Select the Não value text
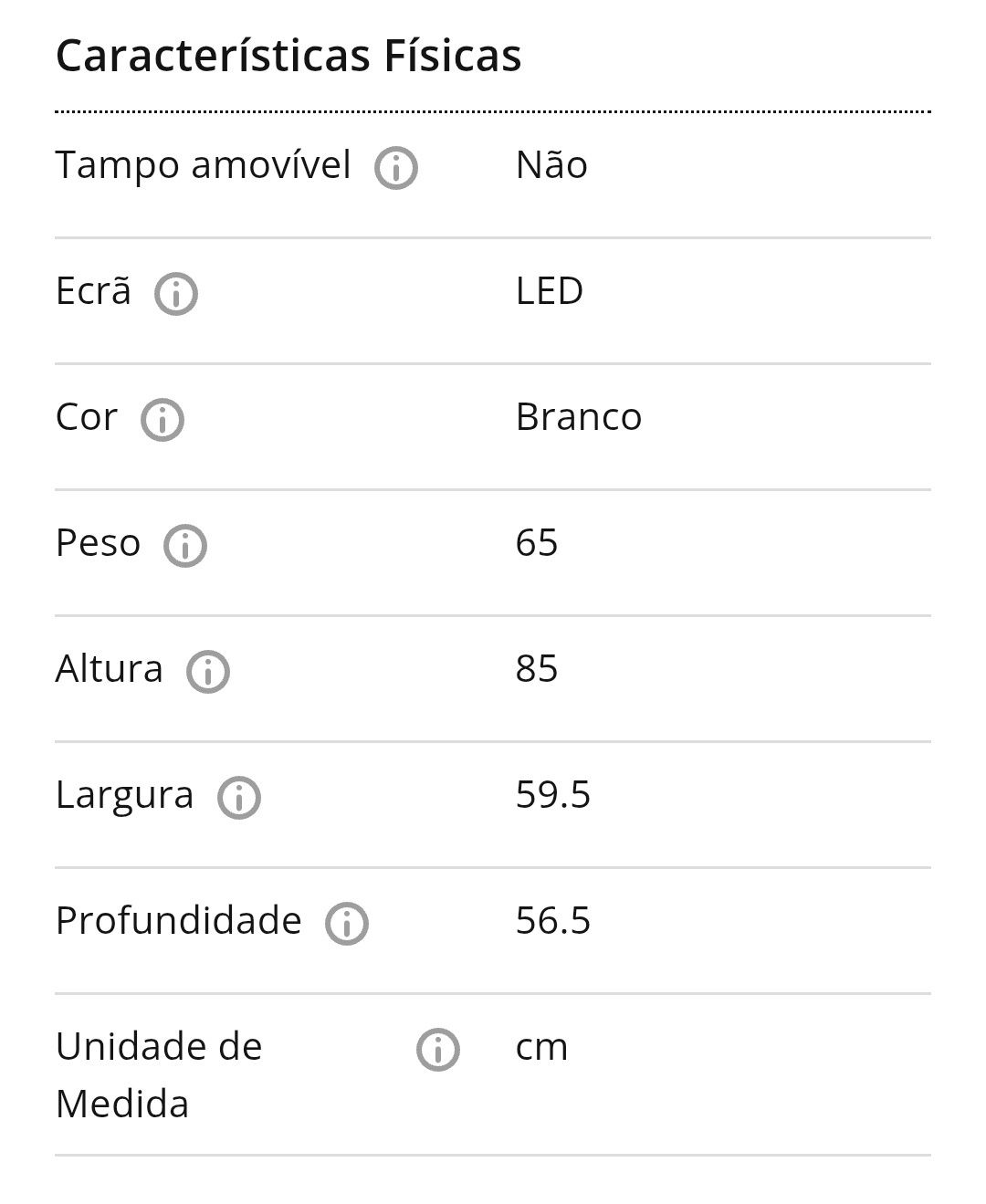The width and height of the screenshot is (986, 1204). 551,165
